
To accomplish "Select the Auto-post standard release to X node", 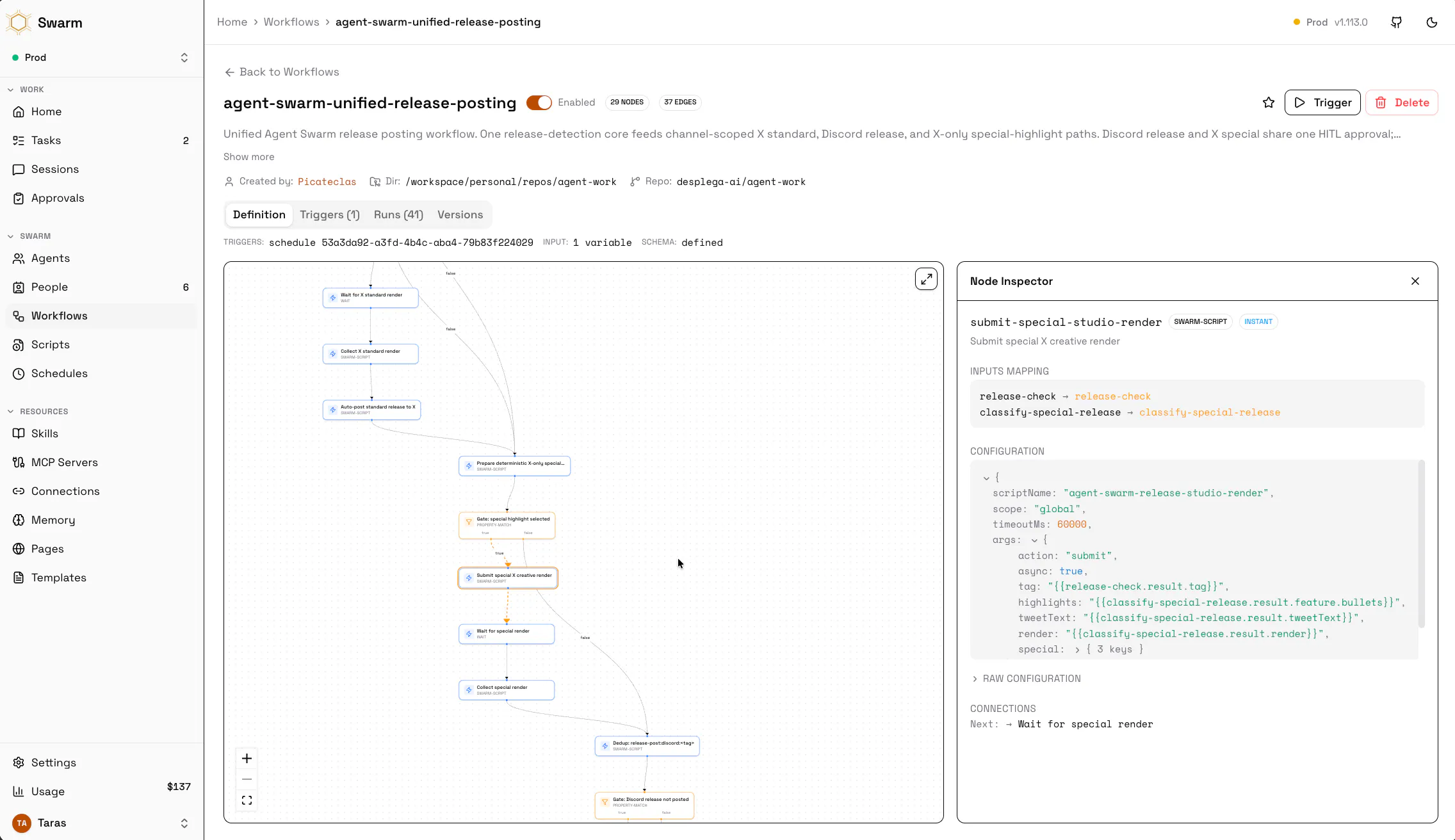I will tap(372, 410).
